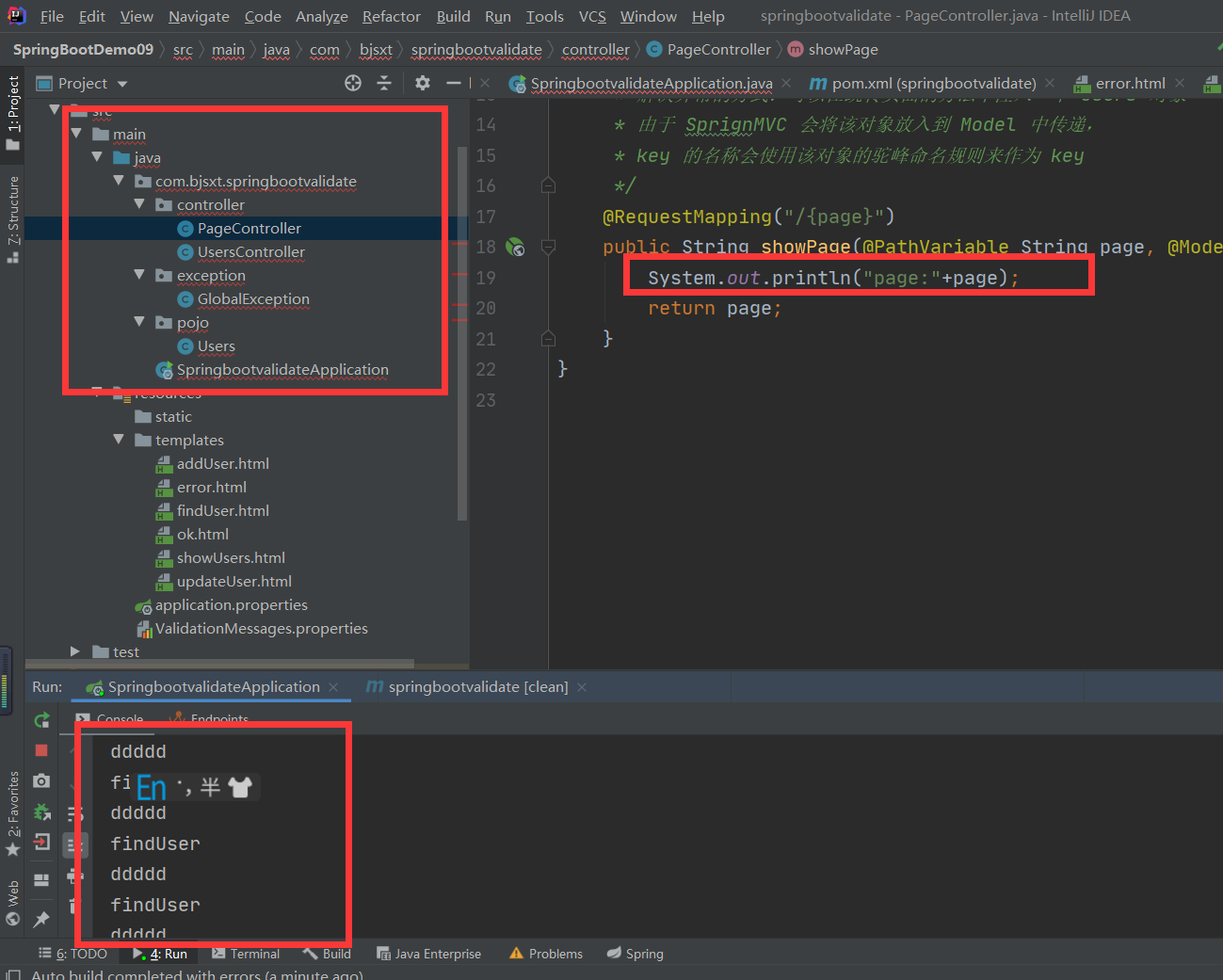Take a thread dump with the camera icon
This screenshot has width=1223, height=980.
(41, 780)
